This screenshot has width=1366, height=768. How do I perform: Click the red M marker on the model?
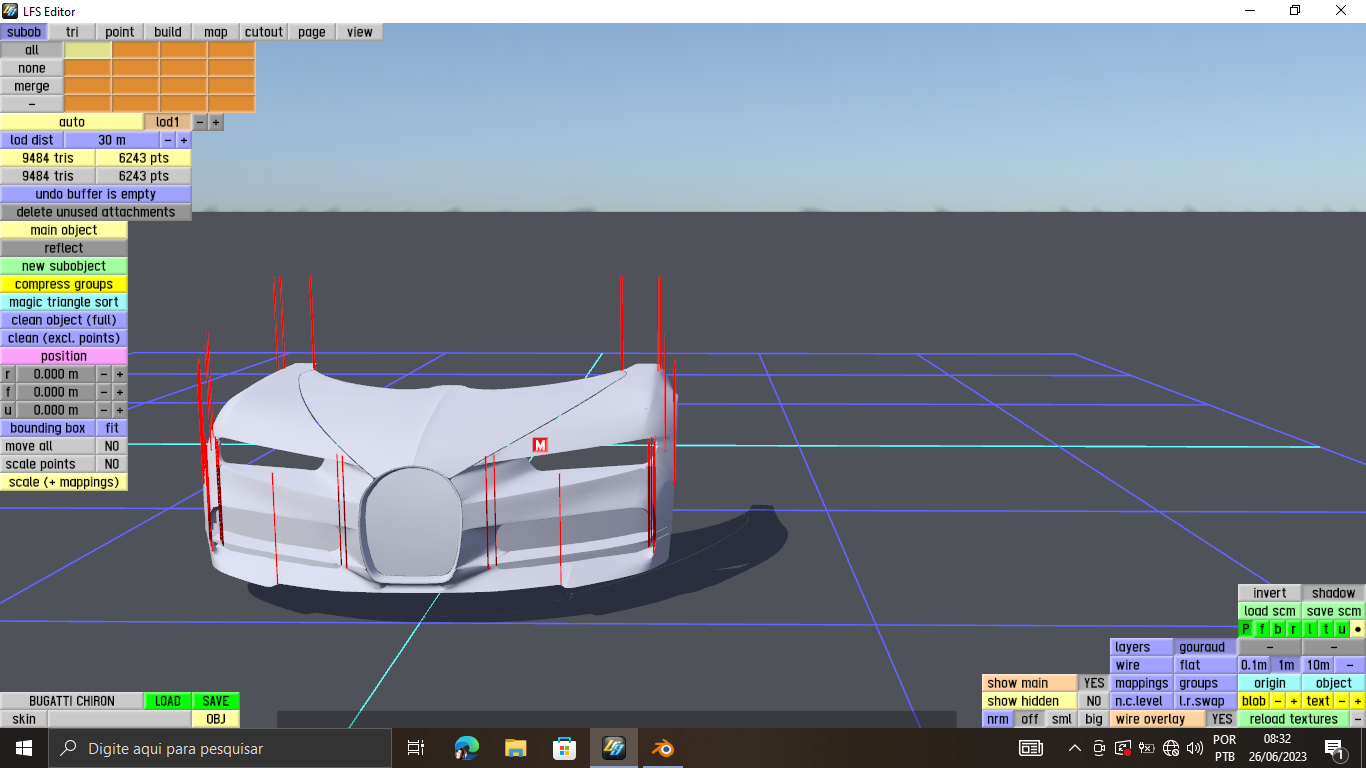point(540,445)
